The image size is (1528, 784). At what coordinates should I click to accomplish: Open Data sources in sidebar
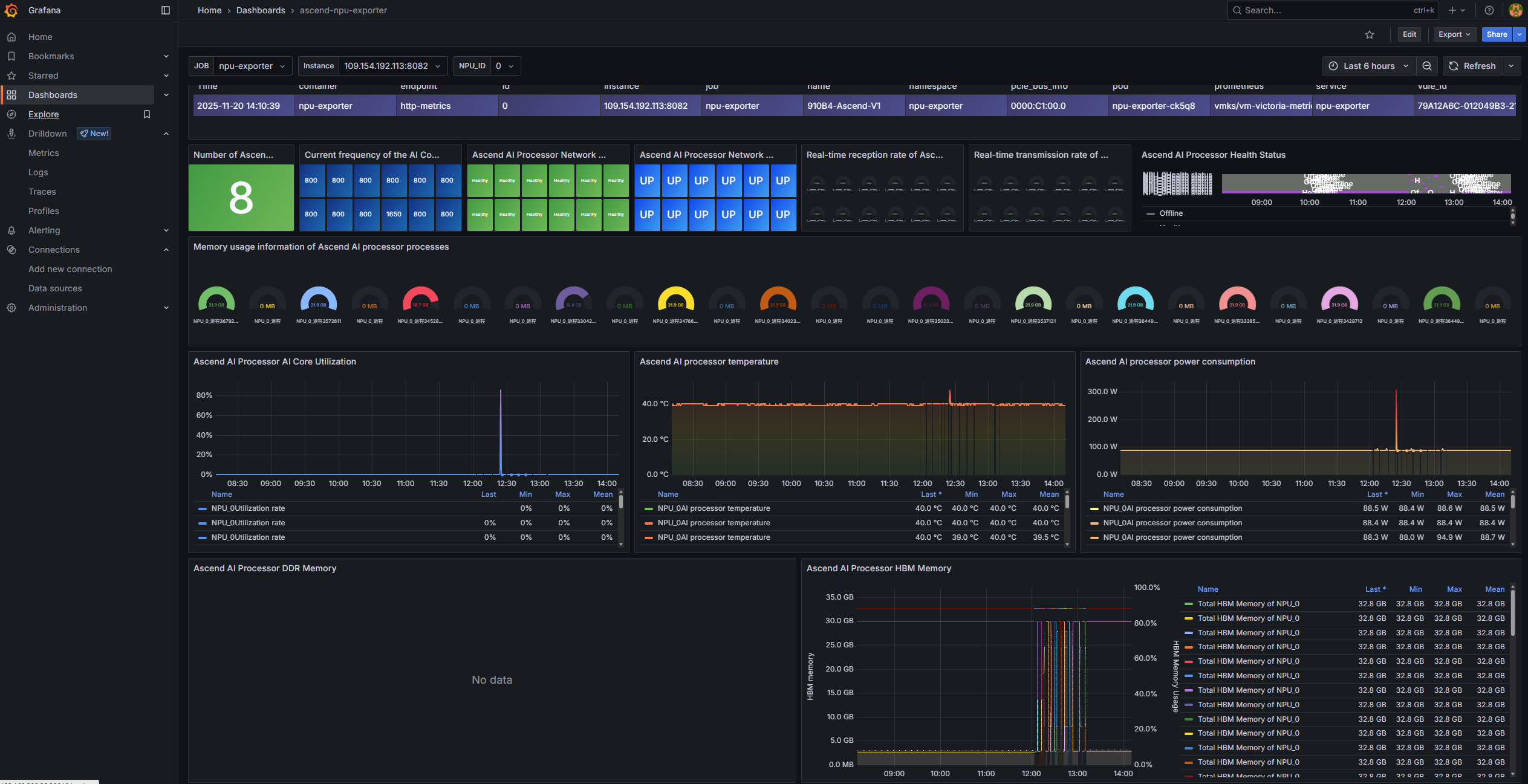click(55, 288)
